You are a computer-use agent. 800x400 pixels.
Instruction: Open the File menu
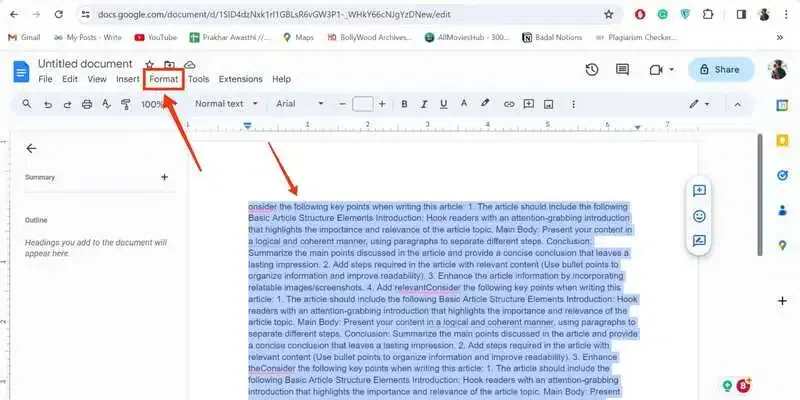(45, 79)
